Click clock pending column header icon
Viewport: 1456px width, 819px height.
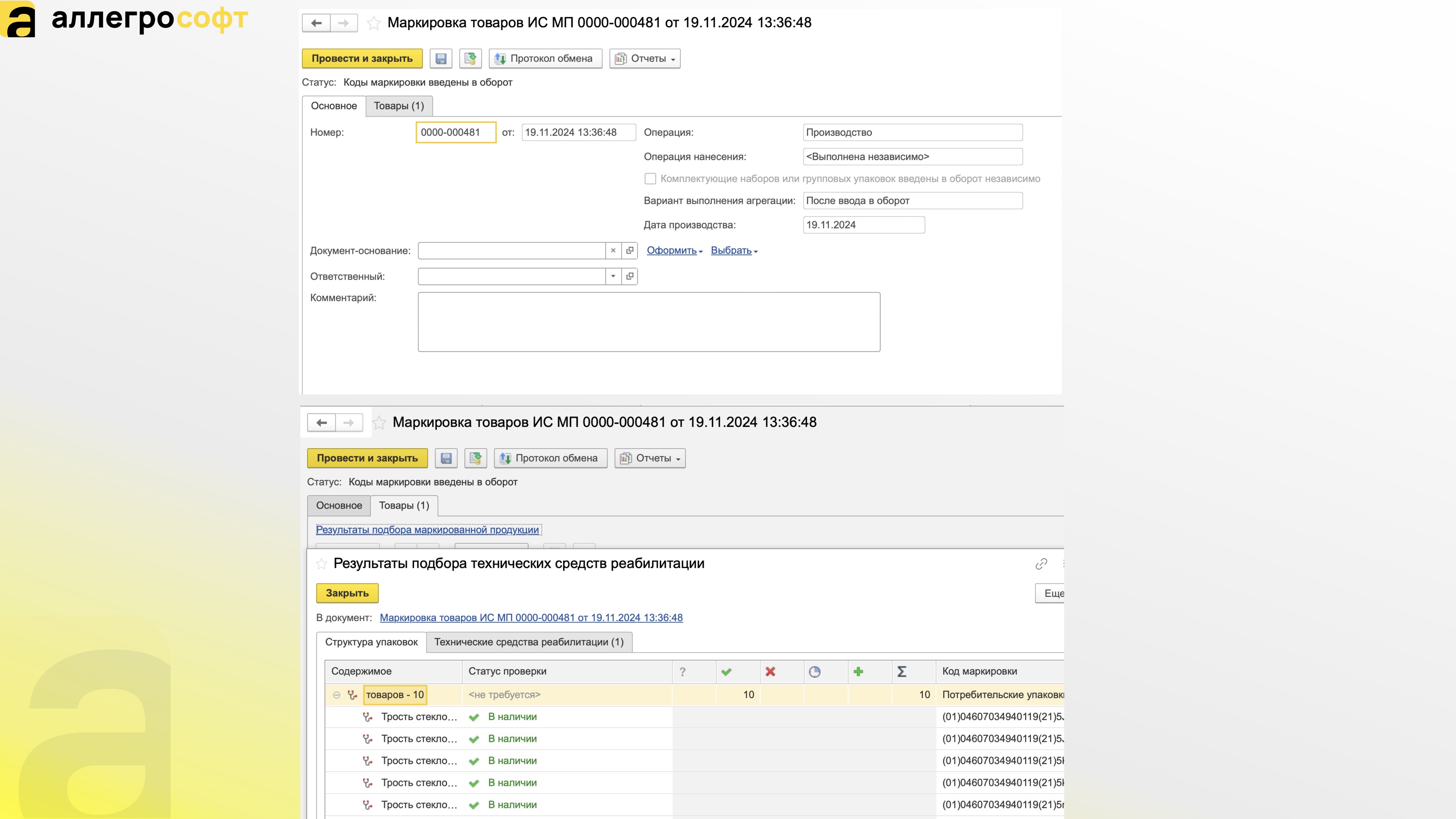point(814,672)
